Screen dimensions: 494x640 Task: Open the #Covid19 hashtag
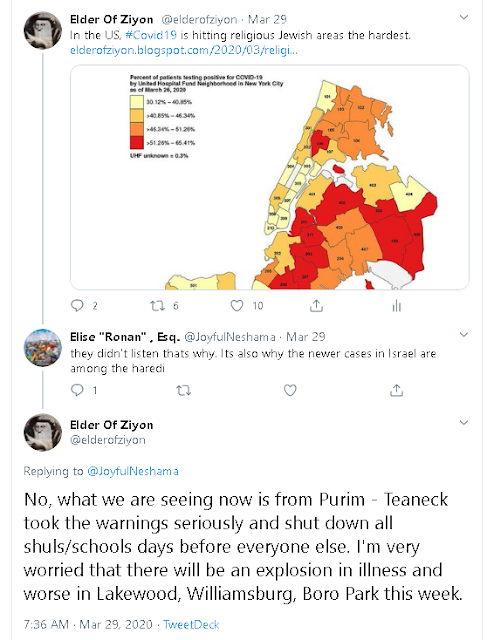coord(151,35)
